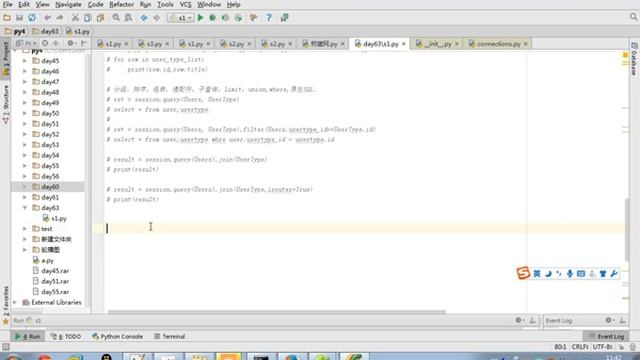Open the Python Console tool window

pos(118,336)
